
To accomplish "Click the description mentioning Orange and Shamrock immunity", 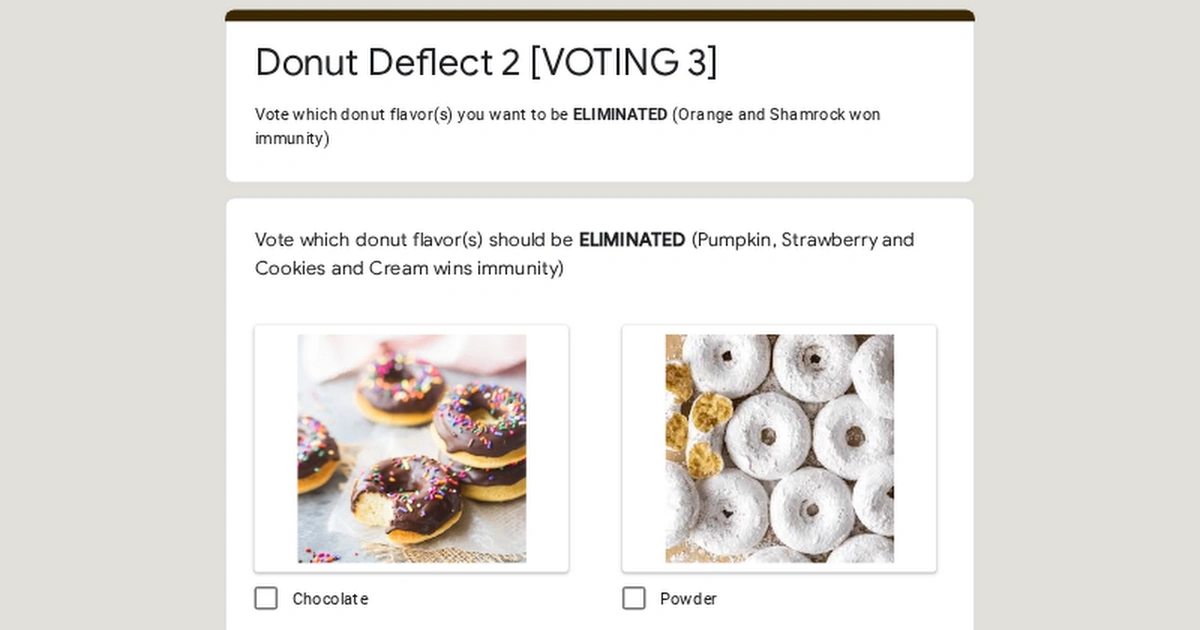I will (567, 126).
